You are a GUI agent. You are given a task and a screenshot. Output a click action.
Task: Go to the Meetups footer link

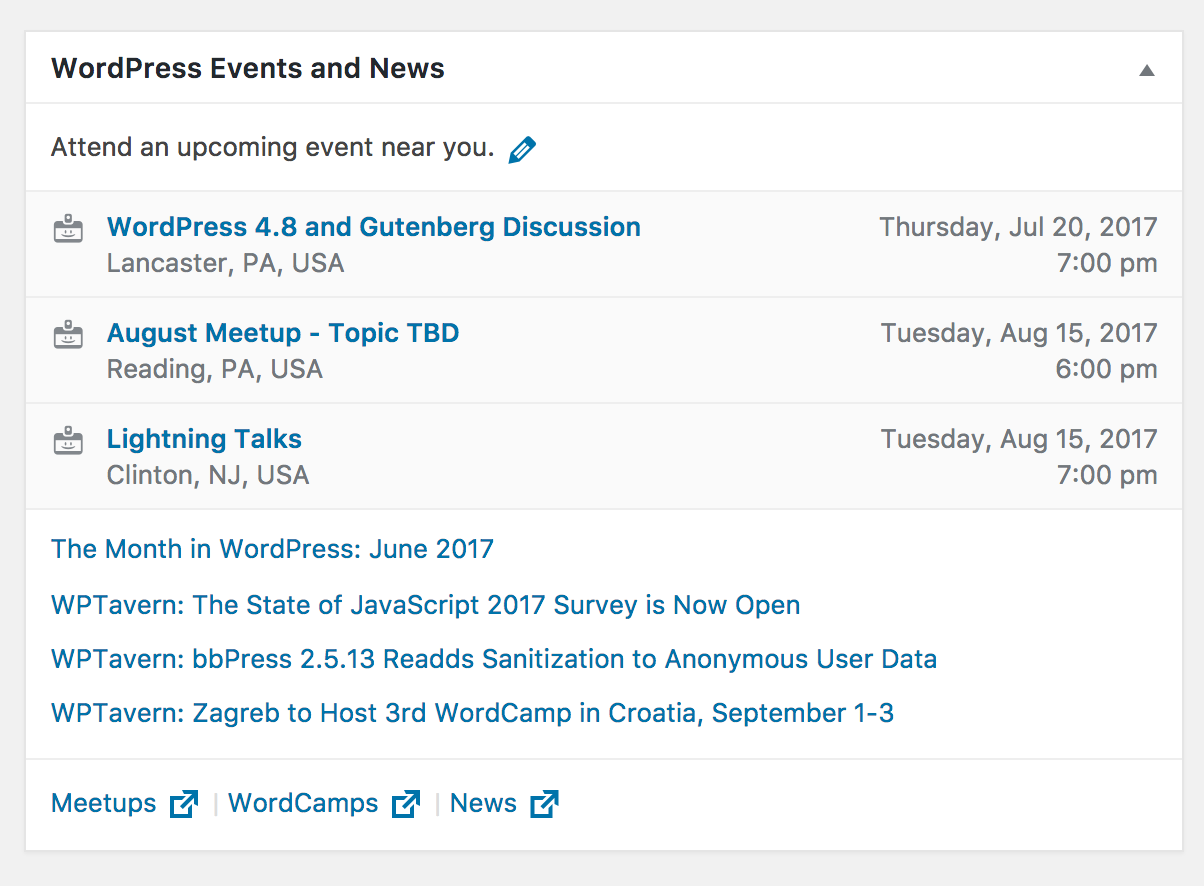[x=104, y=804]
